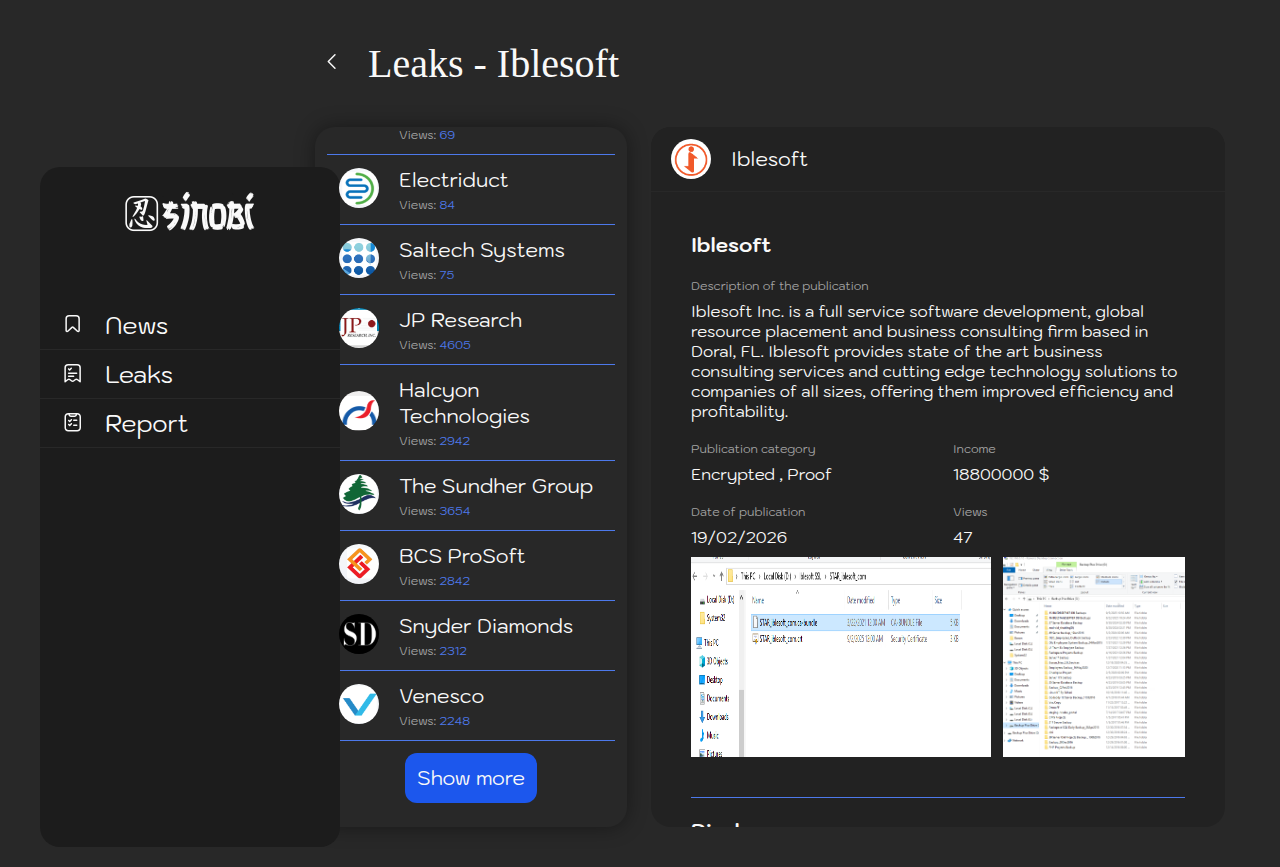
Task: Click the Electriduct logo in the list
Action: pos(359,188)
